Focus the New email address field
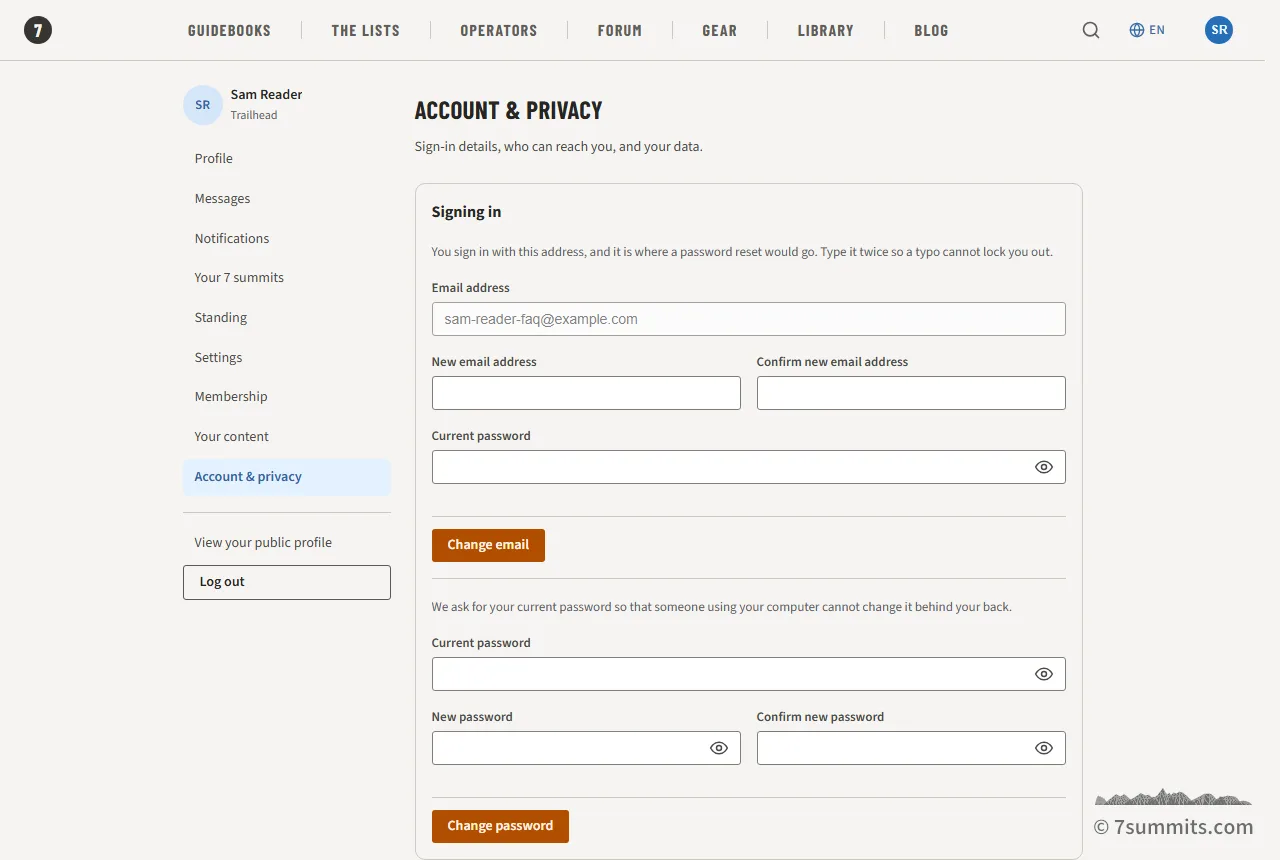Viewport: 1280px width, 860px height. (x=586, y=393)
